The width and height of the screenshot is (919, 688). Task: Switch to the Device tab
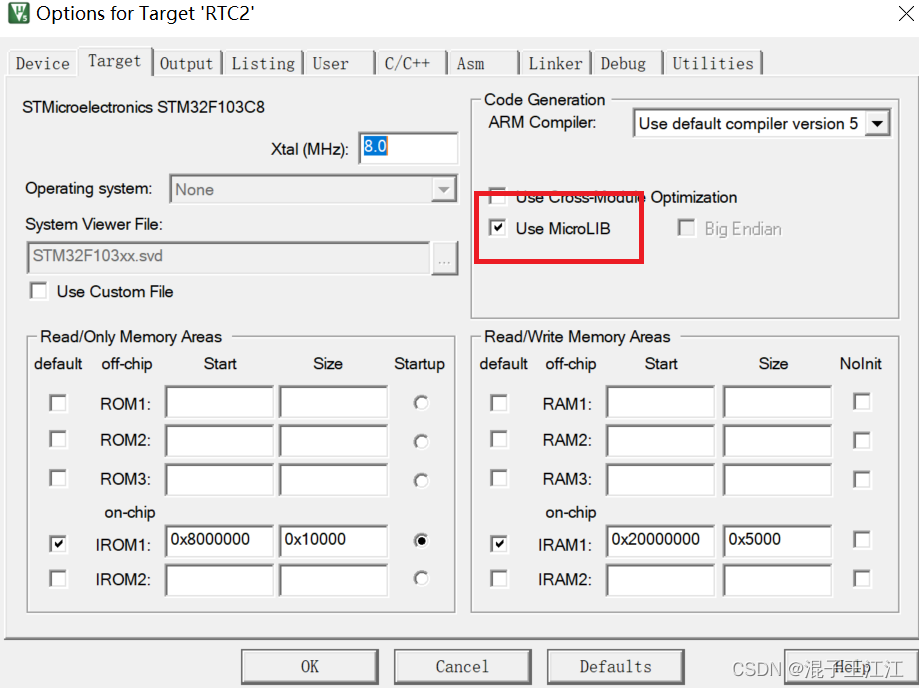[x=42, y=63]
